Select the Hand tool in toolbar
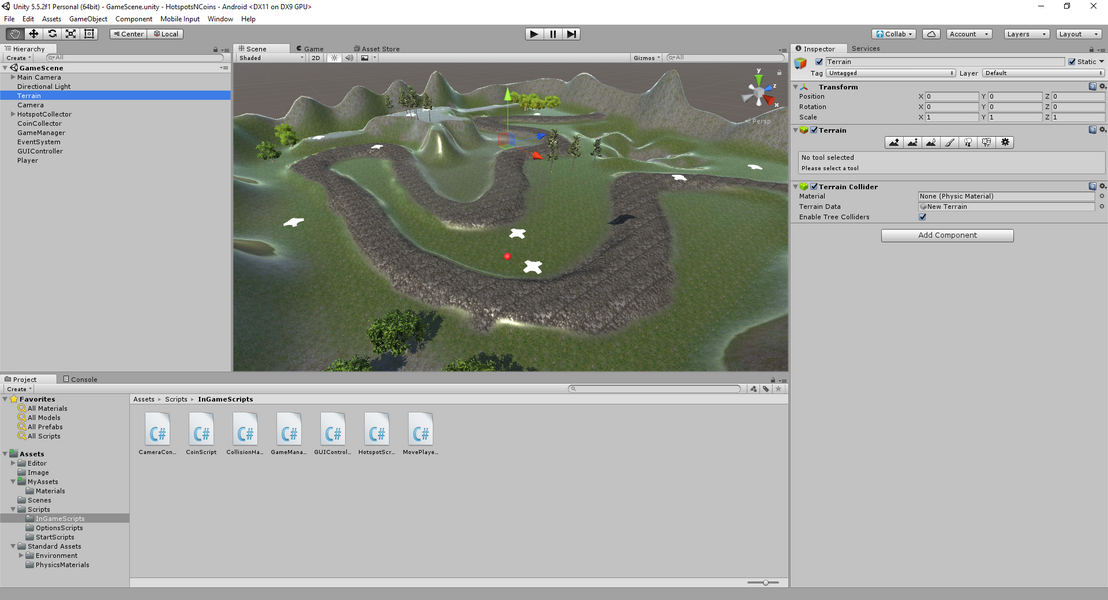 14,34
